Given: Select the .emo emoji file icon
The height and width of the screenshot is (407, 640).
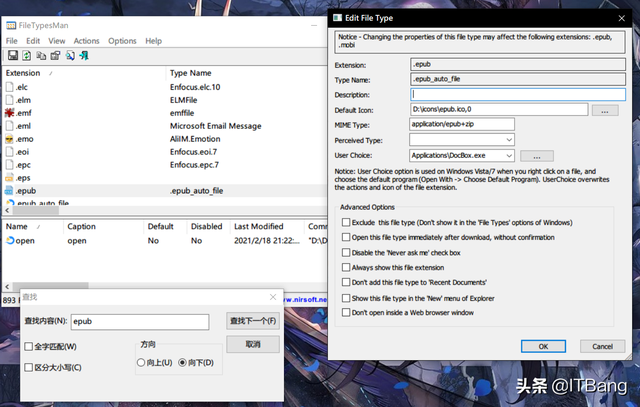Looking at the screenshot, I should click(10, 139).
